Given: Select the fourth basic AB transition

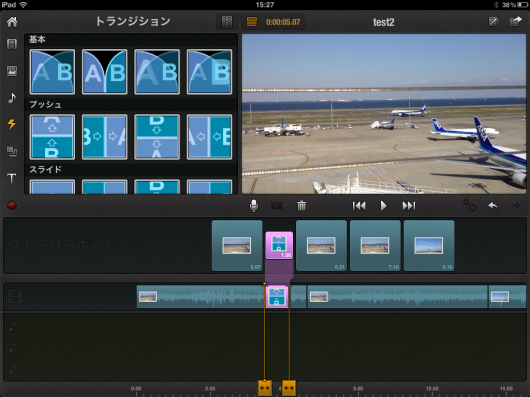Looking at the screenshot, I should (209, 72).
